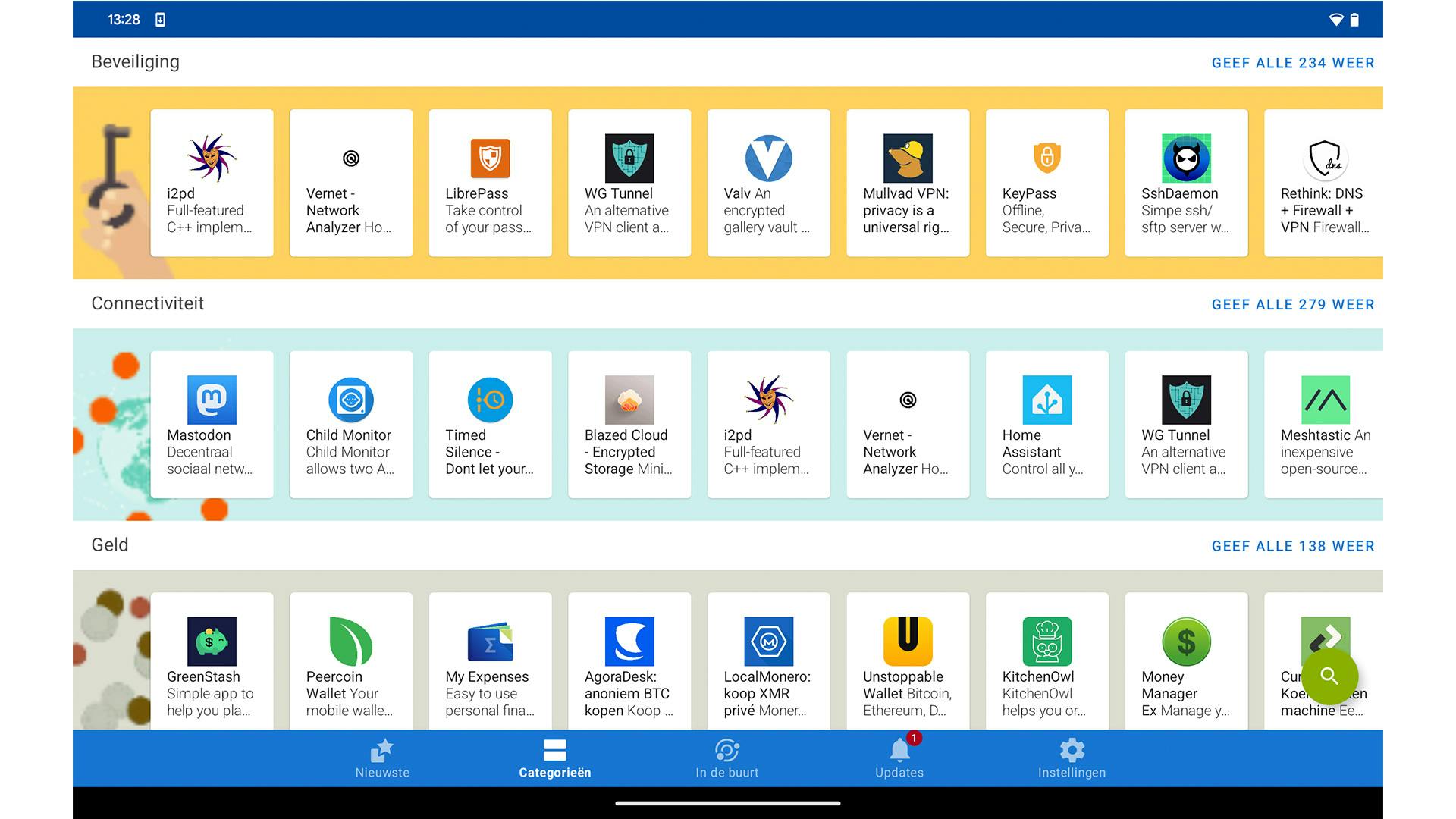Tap the Unstoppable Wallet icon
This screenshot has height=819, width=1456.
(908, 642)
